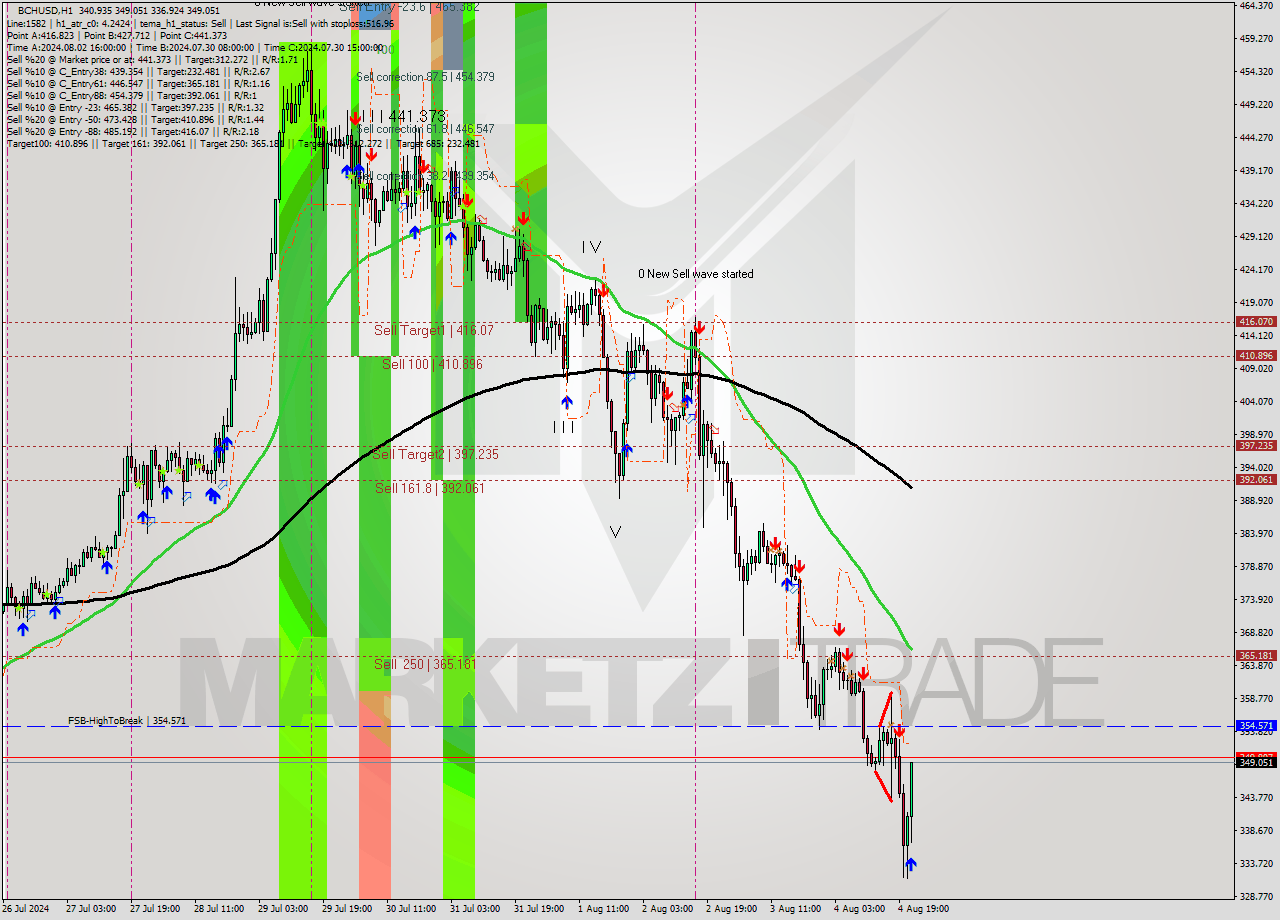Click the red 392.061 price axis tag

(1256, 480)
